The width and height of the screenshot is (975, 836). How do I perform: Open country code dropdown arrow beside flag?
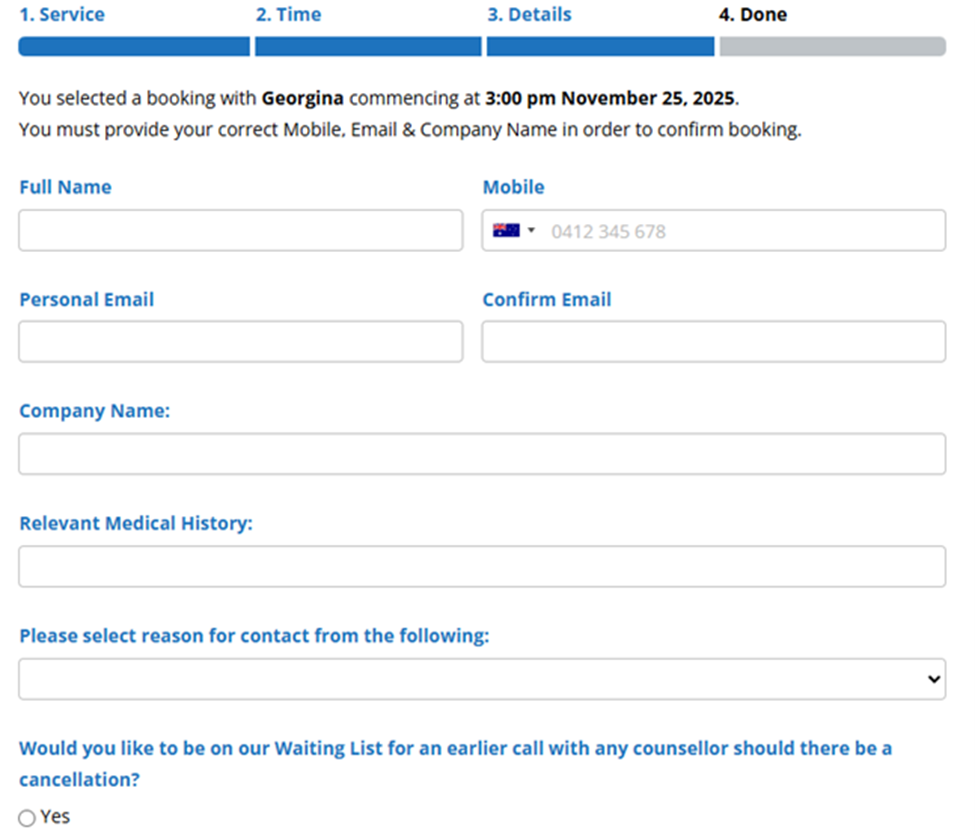click(531, 231)
